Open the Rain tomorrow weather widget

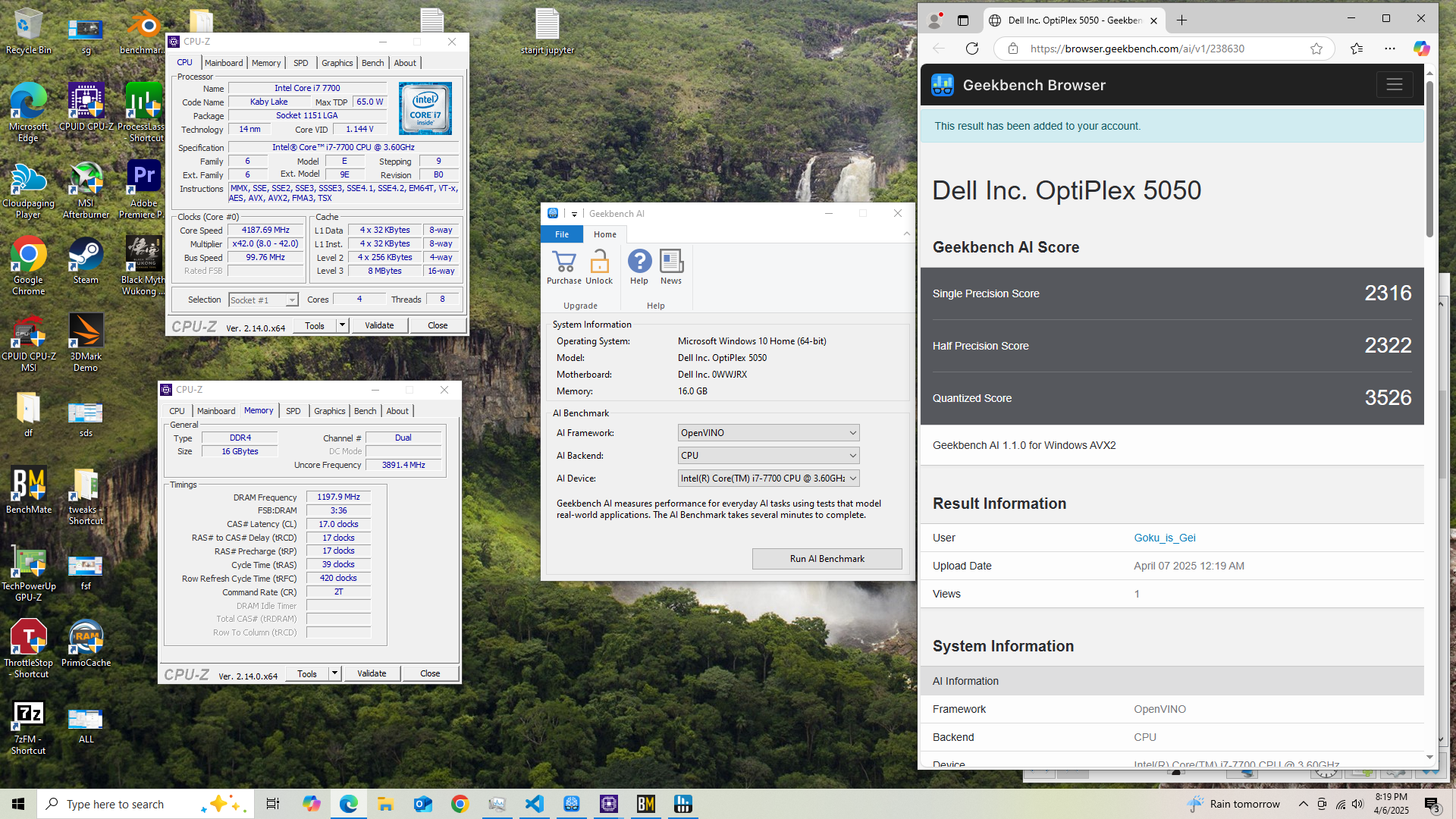[x=1233, y=804]
